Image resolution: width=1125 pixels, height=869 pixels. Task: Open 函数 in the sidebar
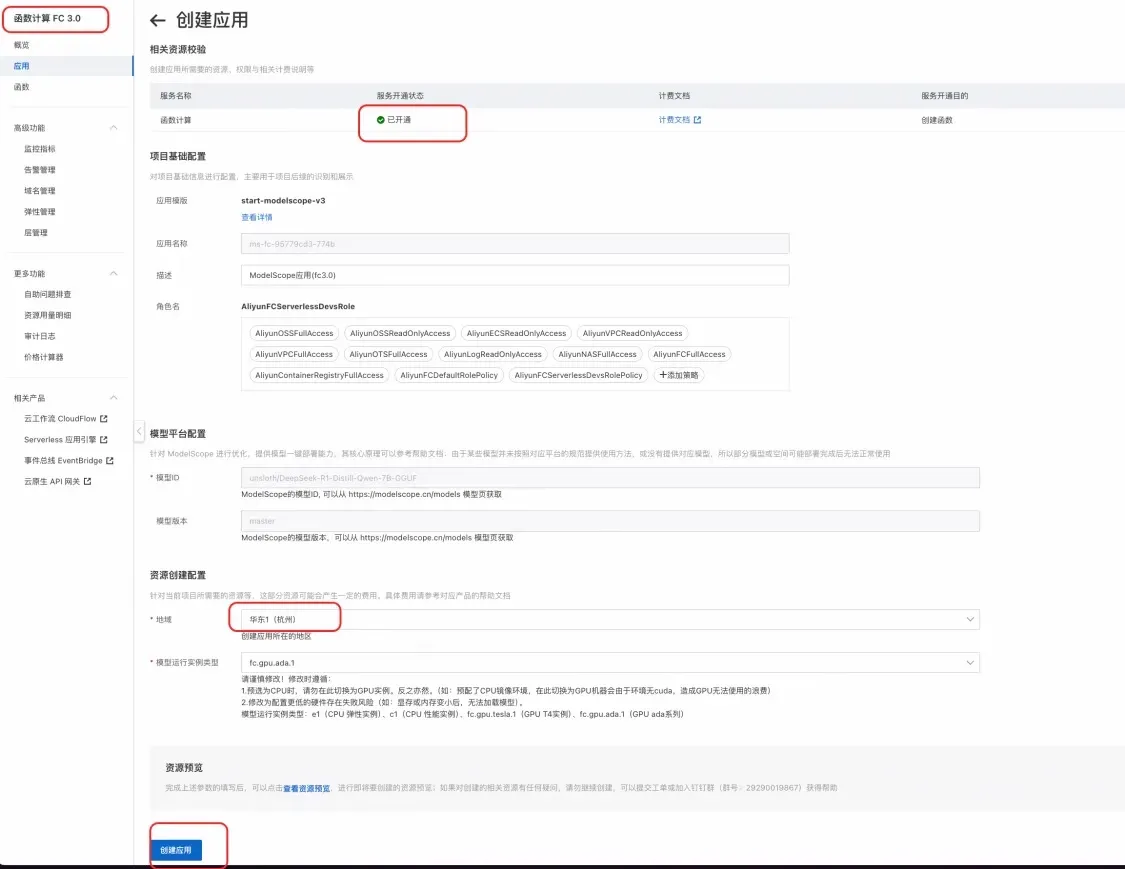(22, 87)
